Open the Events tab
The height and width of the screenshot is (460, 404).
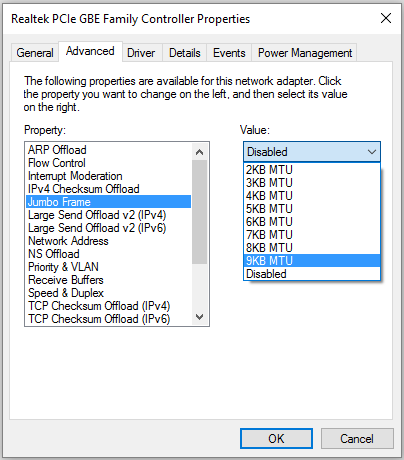[229, 53]
